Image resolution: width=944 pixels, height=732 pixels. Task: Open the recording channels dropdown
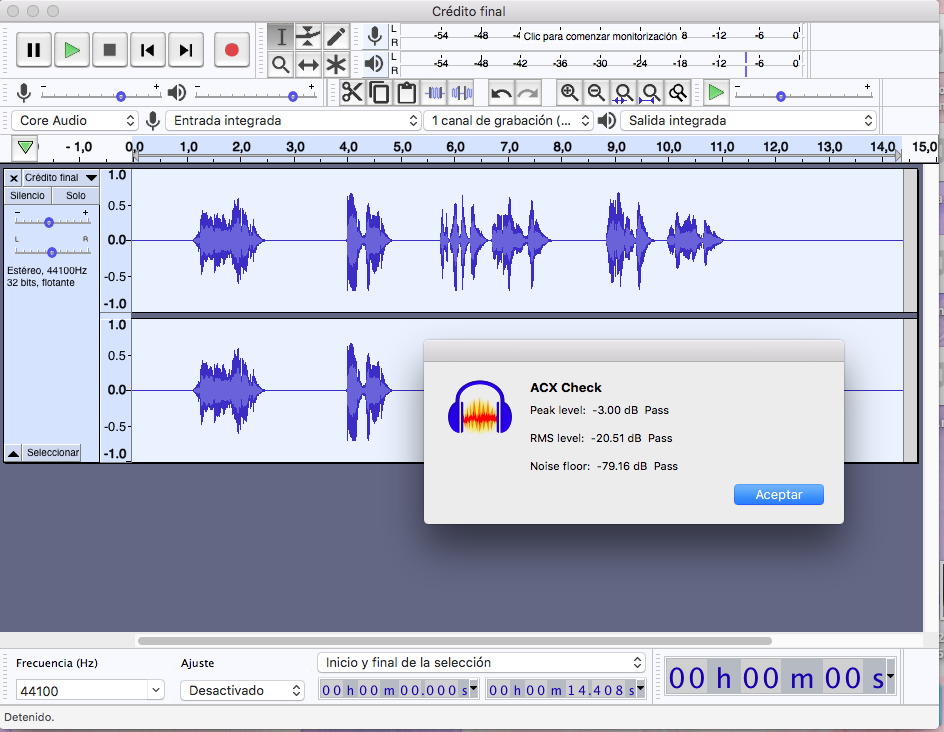[509, 120]
